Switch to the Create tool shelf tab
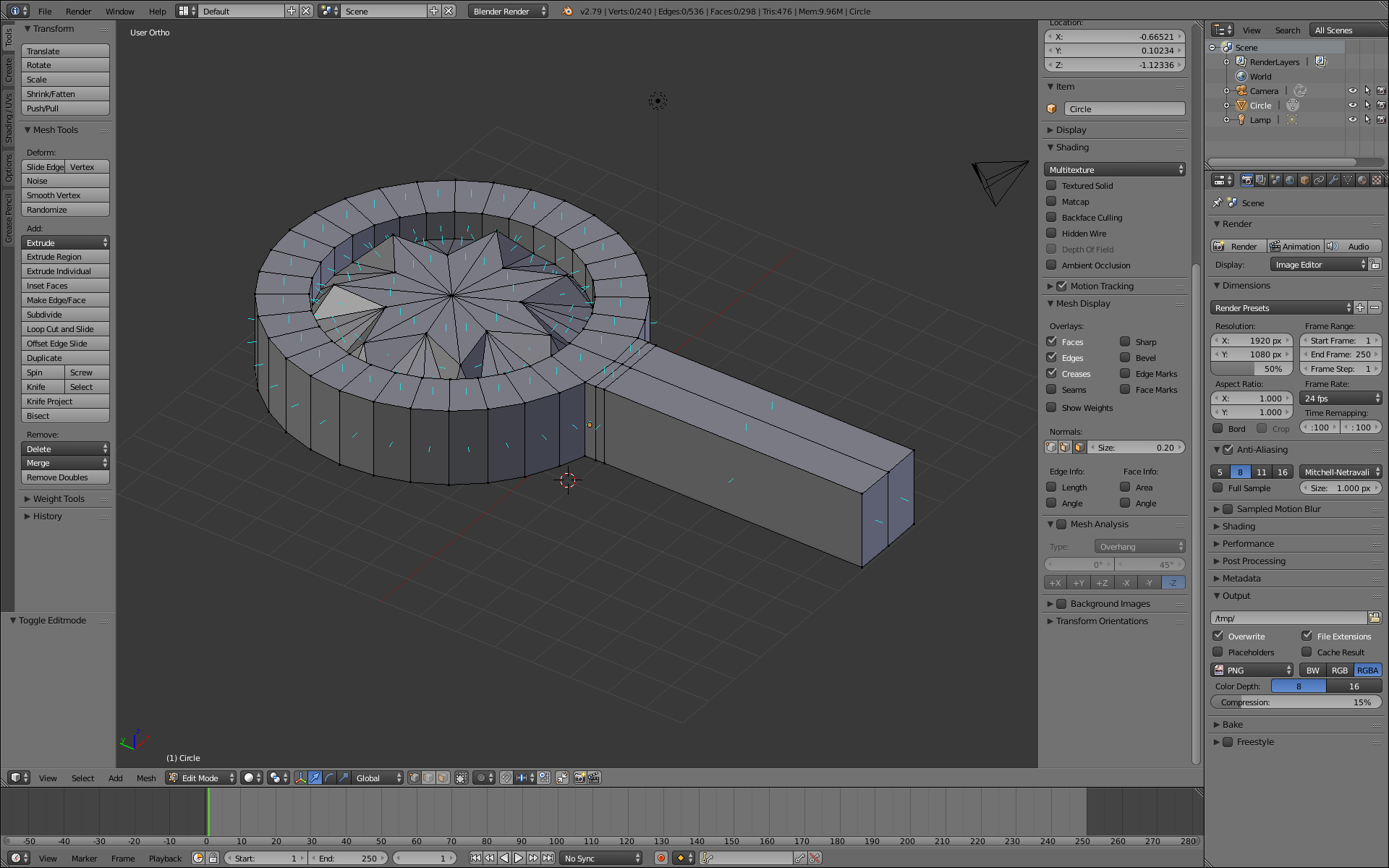 (x=8, y=70)
